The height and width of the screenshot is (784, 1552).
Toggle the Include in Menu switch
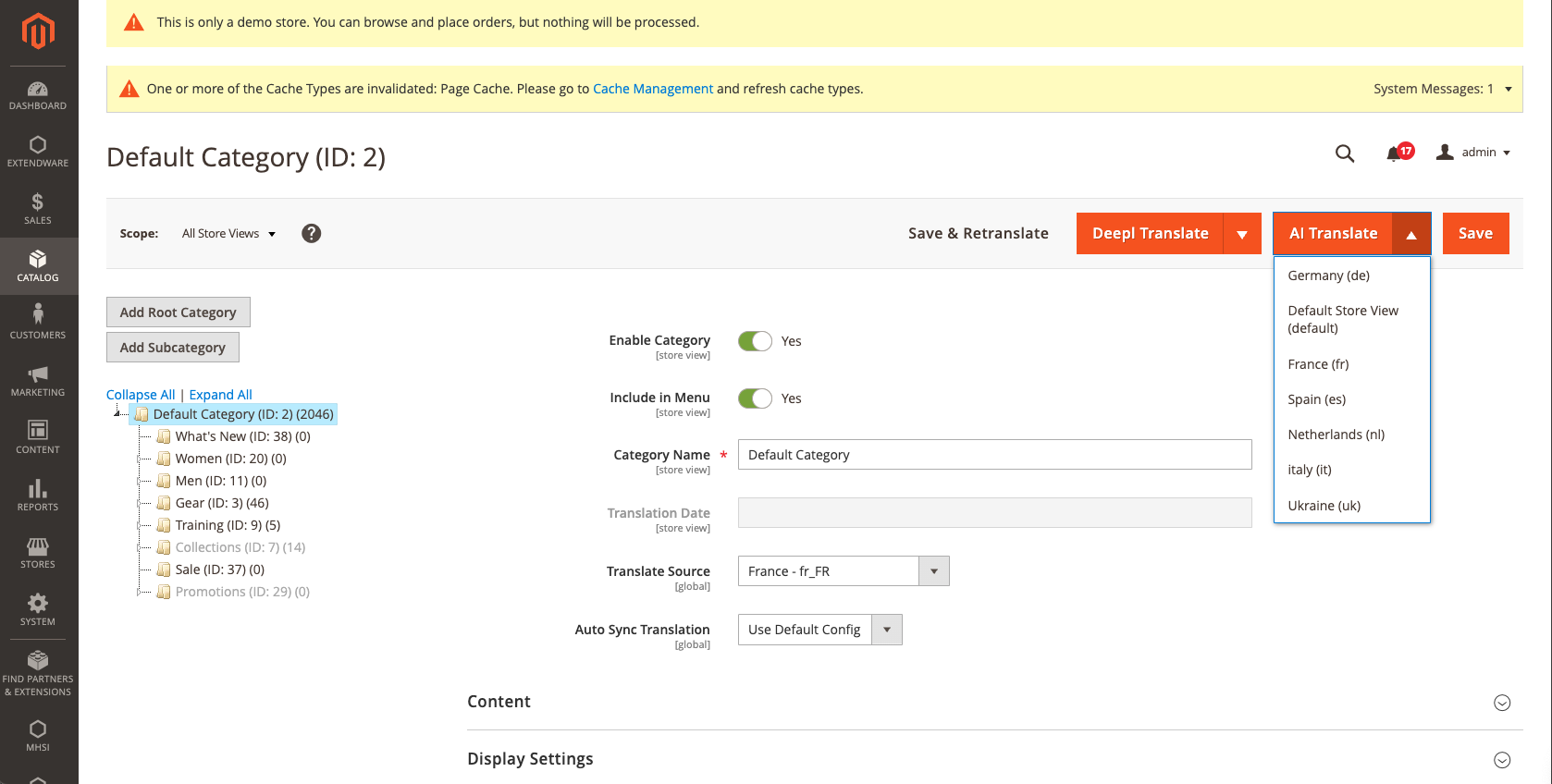pyautogui.click(x=755, y=398)
